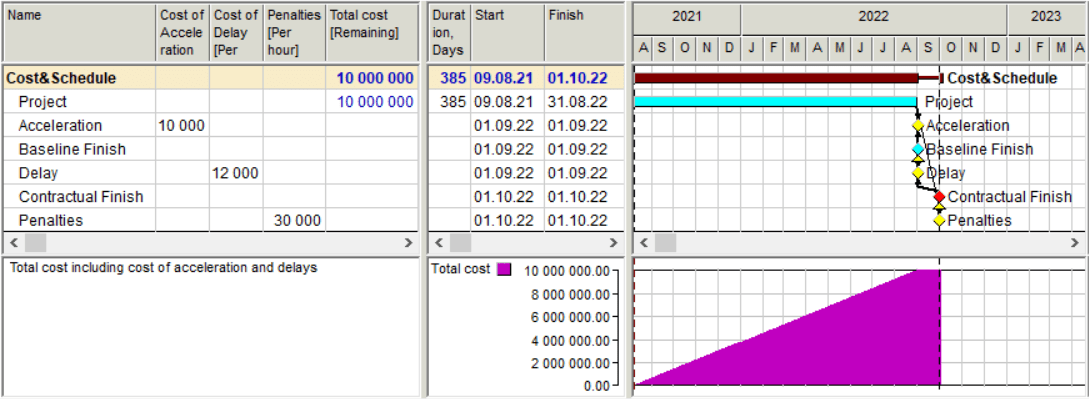
Task: Select the Delay row name
Action: 38,173
